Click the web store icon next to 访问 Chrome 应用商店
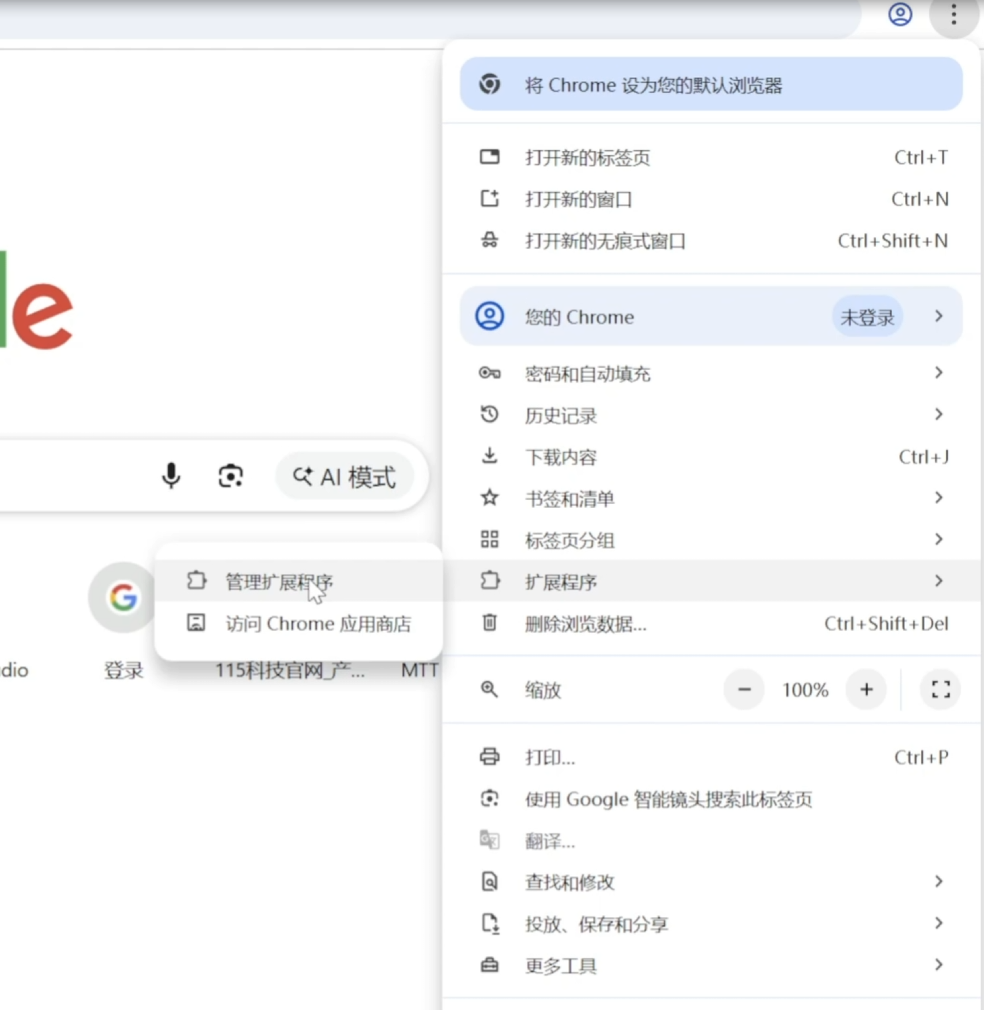 pyautogui.click(x=196, y=622)
